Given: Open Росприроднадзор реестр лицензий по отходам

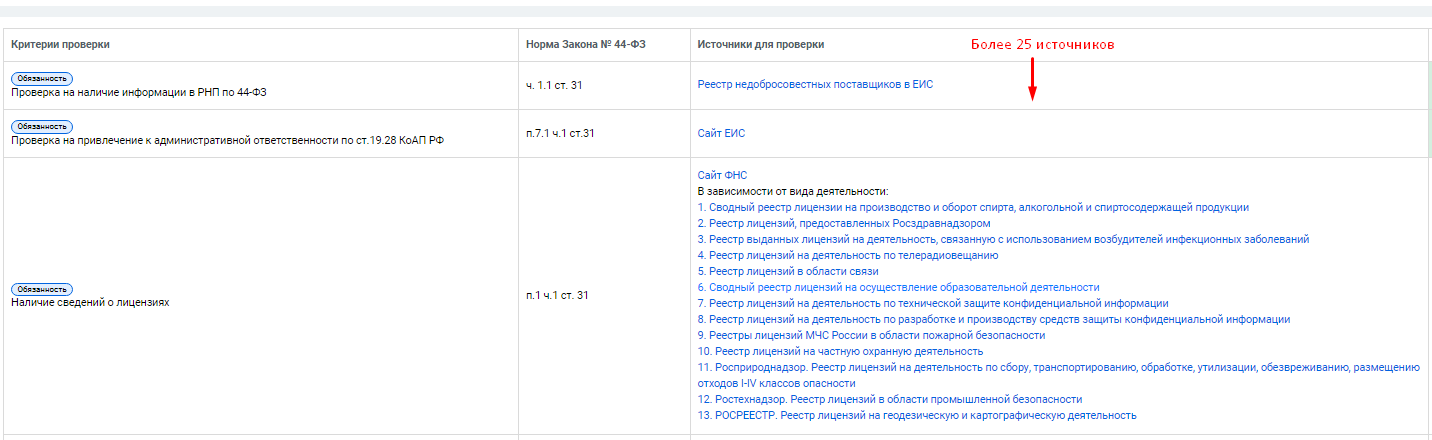Looking at the screenshot, I should (x=1058, y=375).
